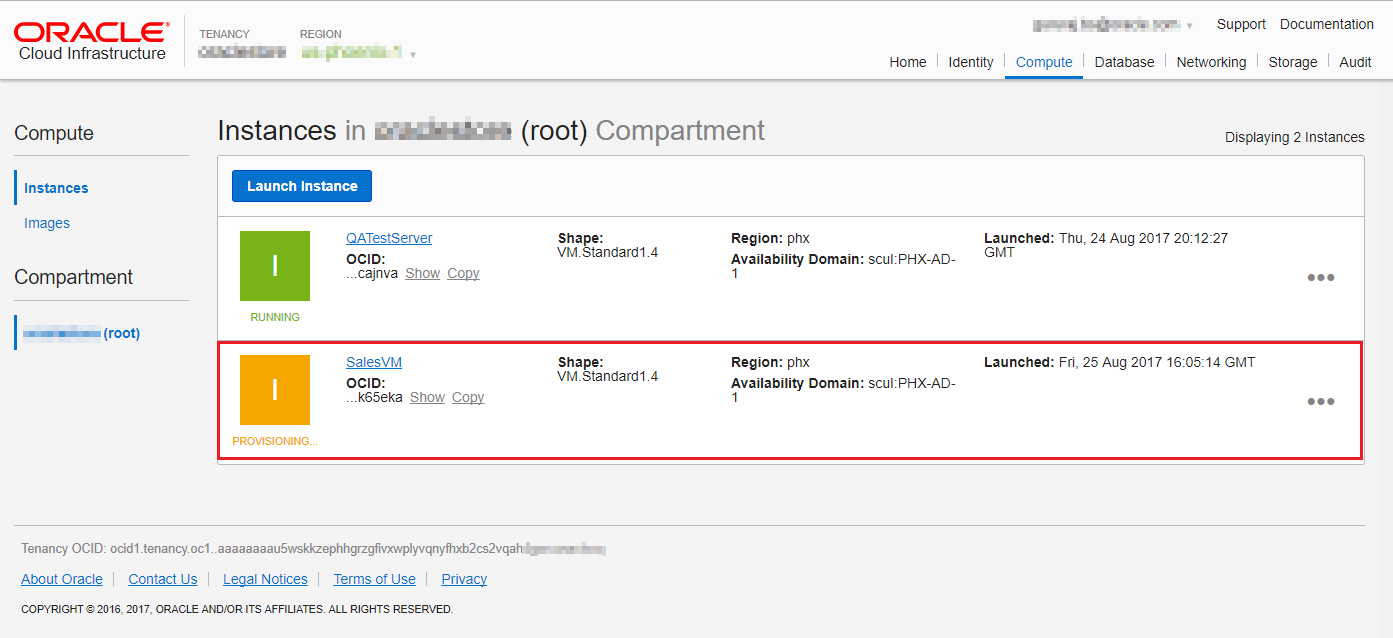Open the user account dropdown
The height and width of the screenshot is (638, 1393).
click(x=1189, y=25)
